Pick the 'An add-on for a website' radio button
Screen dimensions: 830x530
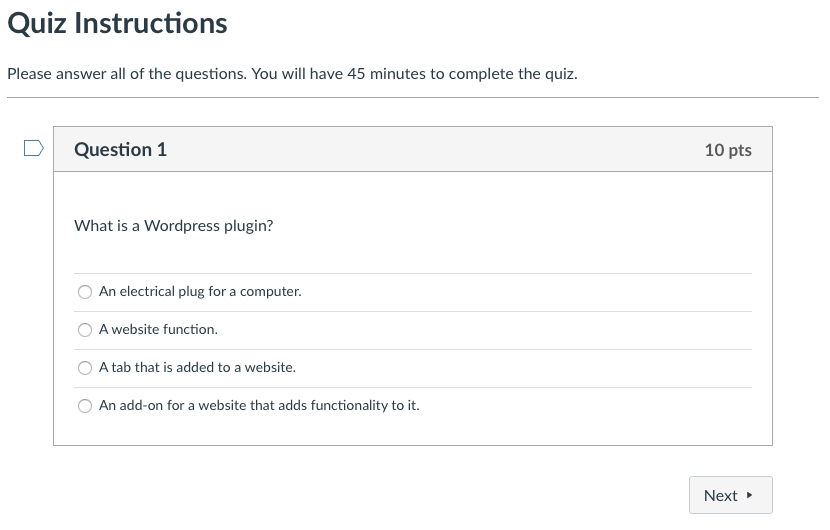85,406
